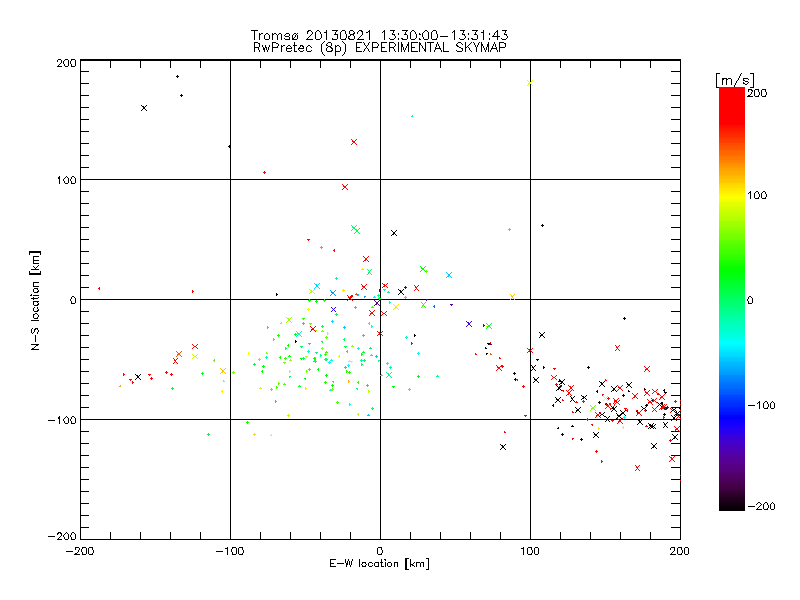Click the '[m/s]' colorbar unit label
This screenshot has height=600, width=800.
pyautogui.click(x=735, y=80)
